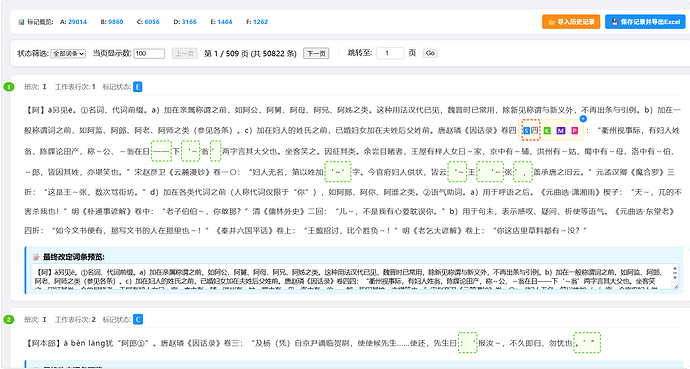
Task: Click the green dashed box after 先生曰
Action: 467,343
